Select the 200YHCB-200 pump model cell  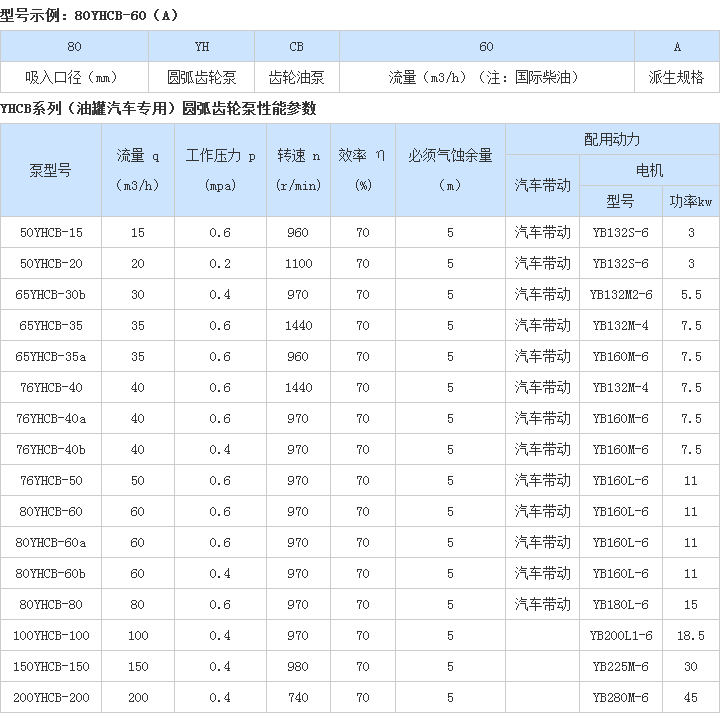click(51, 697)
